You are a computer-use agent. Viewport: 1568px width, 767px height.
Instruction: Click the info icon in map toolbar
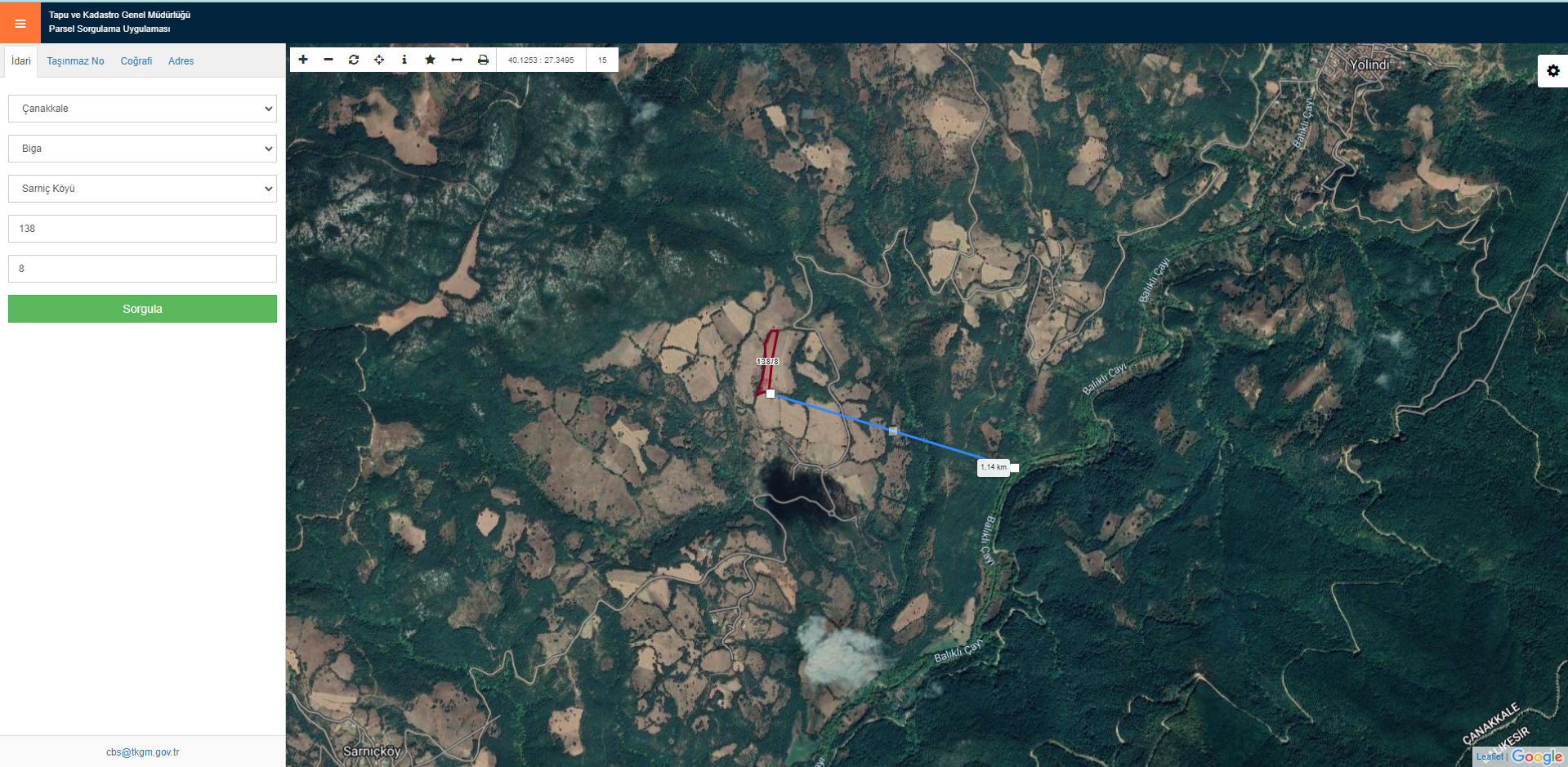(404, 60)
